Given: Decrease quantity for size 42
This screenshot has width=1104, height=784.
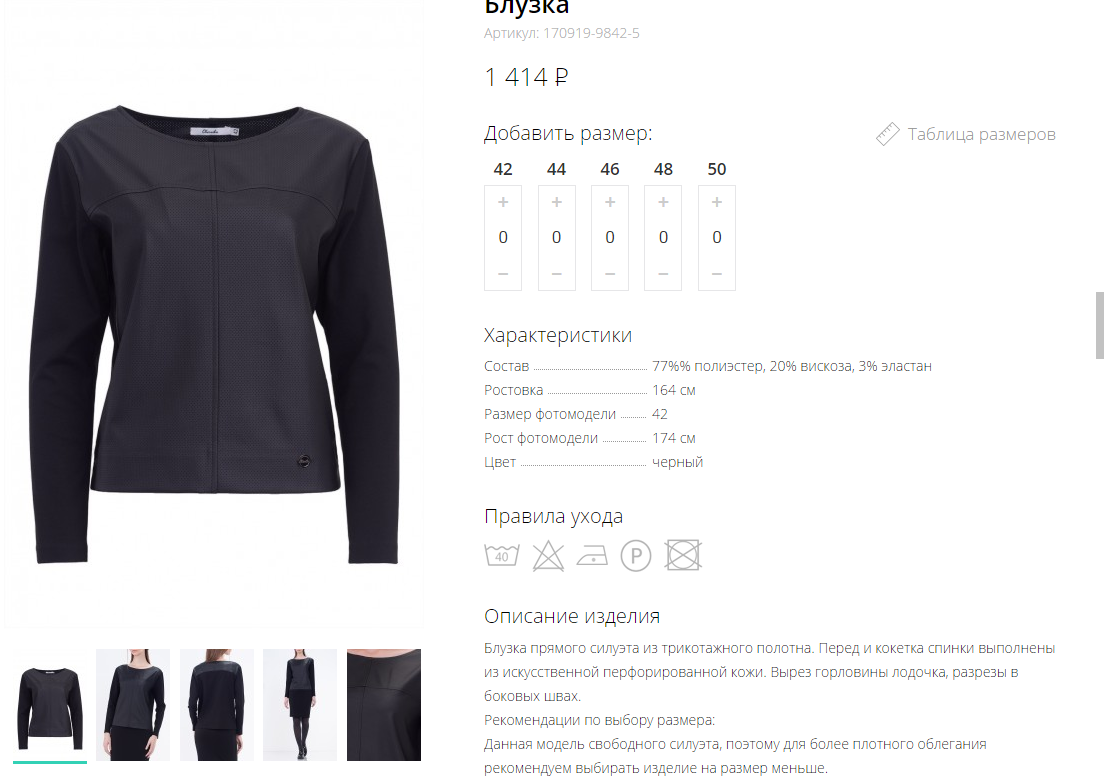Looking at the screenshot, I should pyautogui.click(x=503, y=274).
